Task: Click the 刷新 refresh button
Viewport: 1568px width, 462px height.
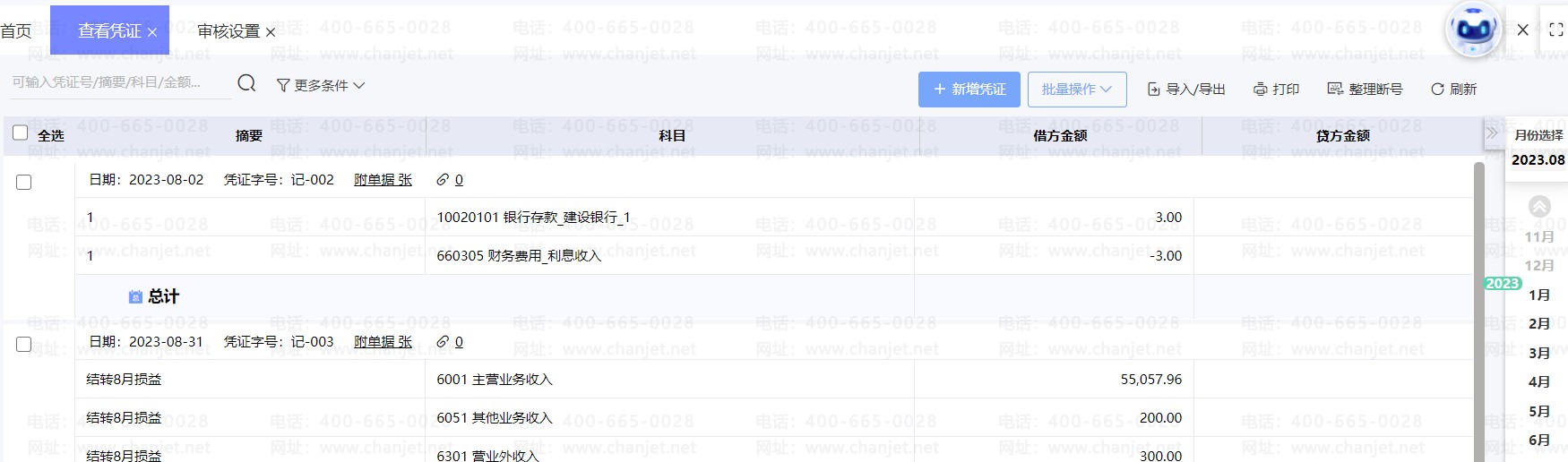Action: coord(1453,90)
